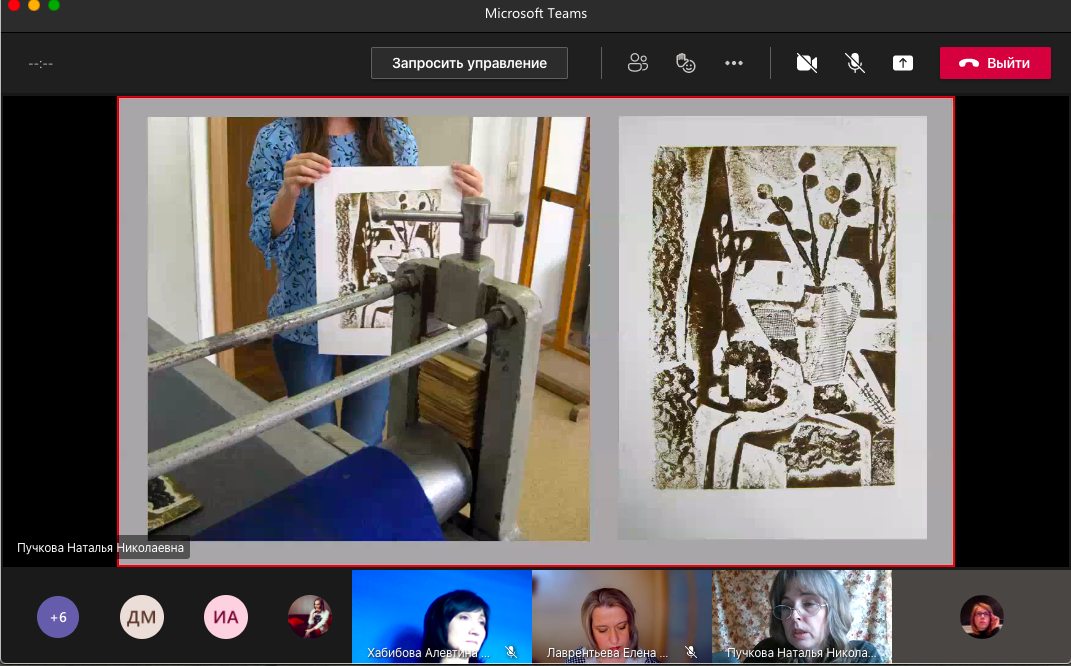
Task: Open the more actions ellipsis menu
Action: click(x=734, y=63)
